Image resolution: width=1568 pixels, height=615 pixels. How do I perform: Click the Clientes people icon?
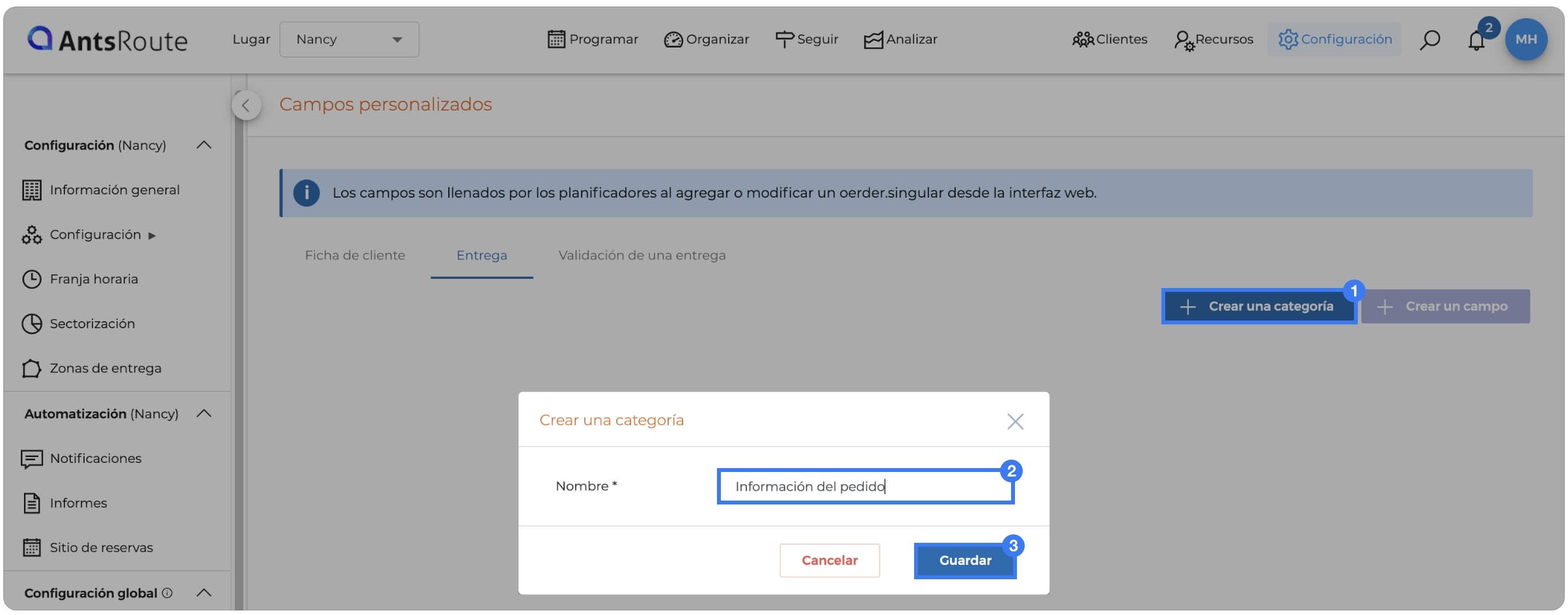click(1083, 40)
